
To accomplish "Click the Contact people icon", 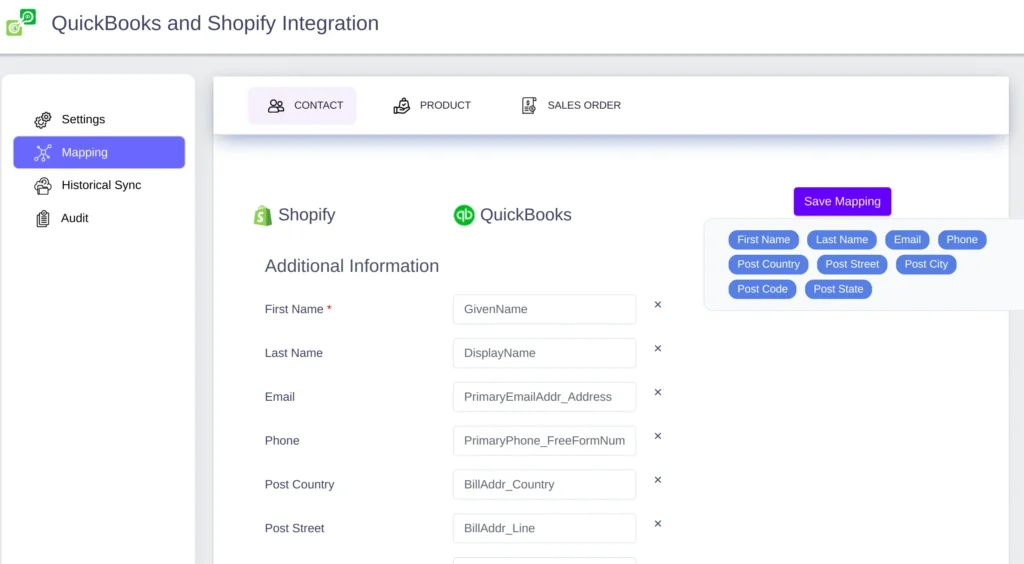I will pos(276,106).
